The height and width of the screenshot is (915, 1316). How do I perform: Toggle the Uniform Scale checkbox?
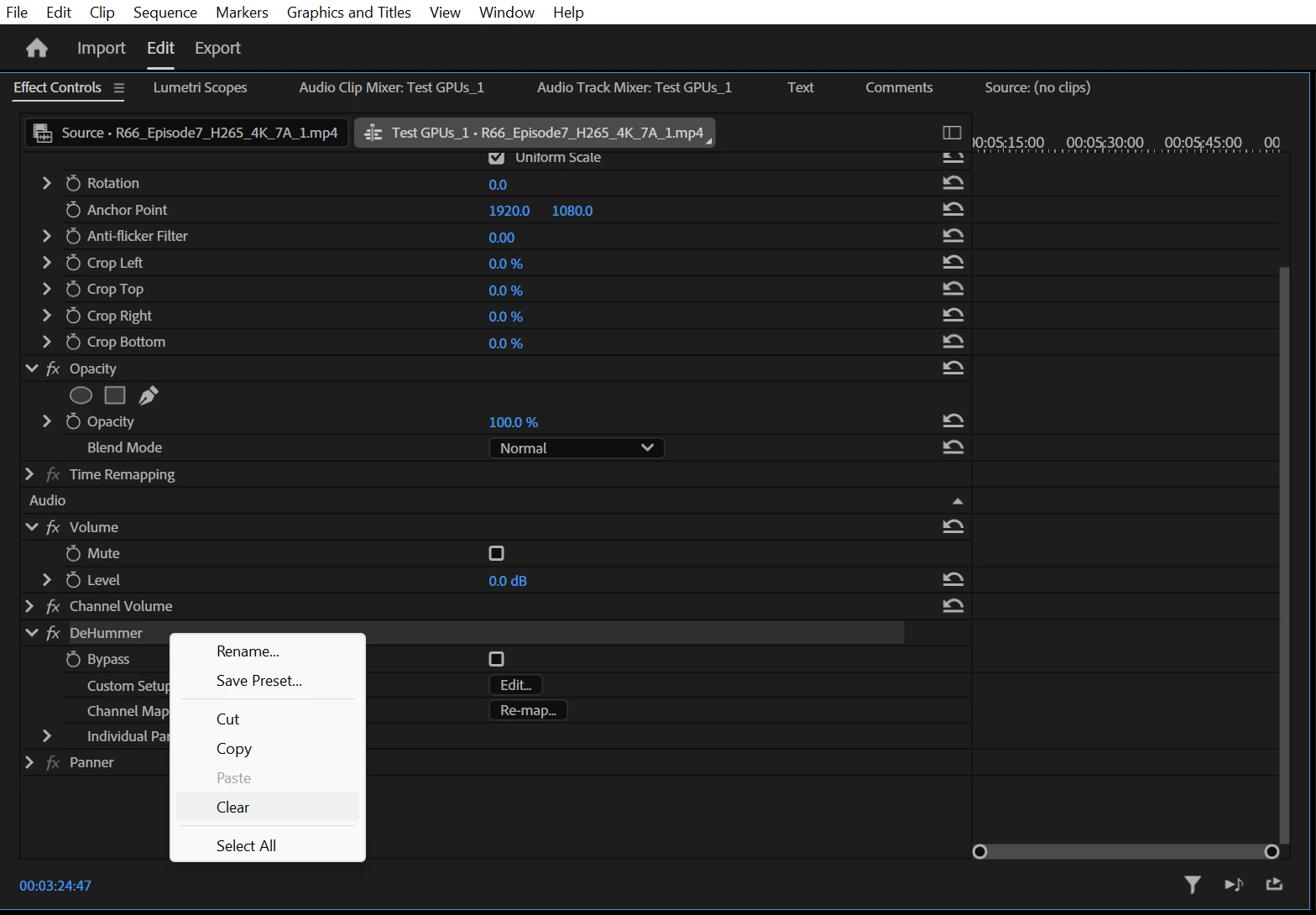click(497, 157)
